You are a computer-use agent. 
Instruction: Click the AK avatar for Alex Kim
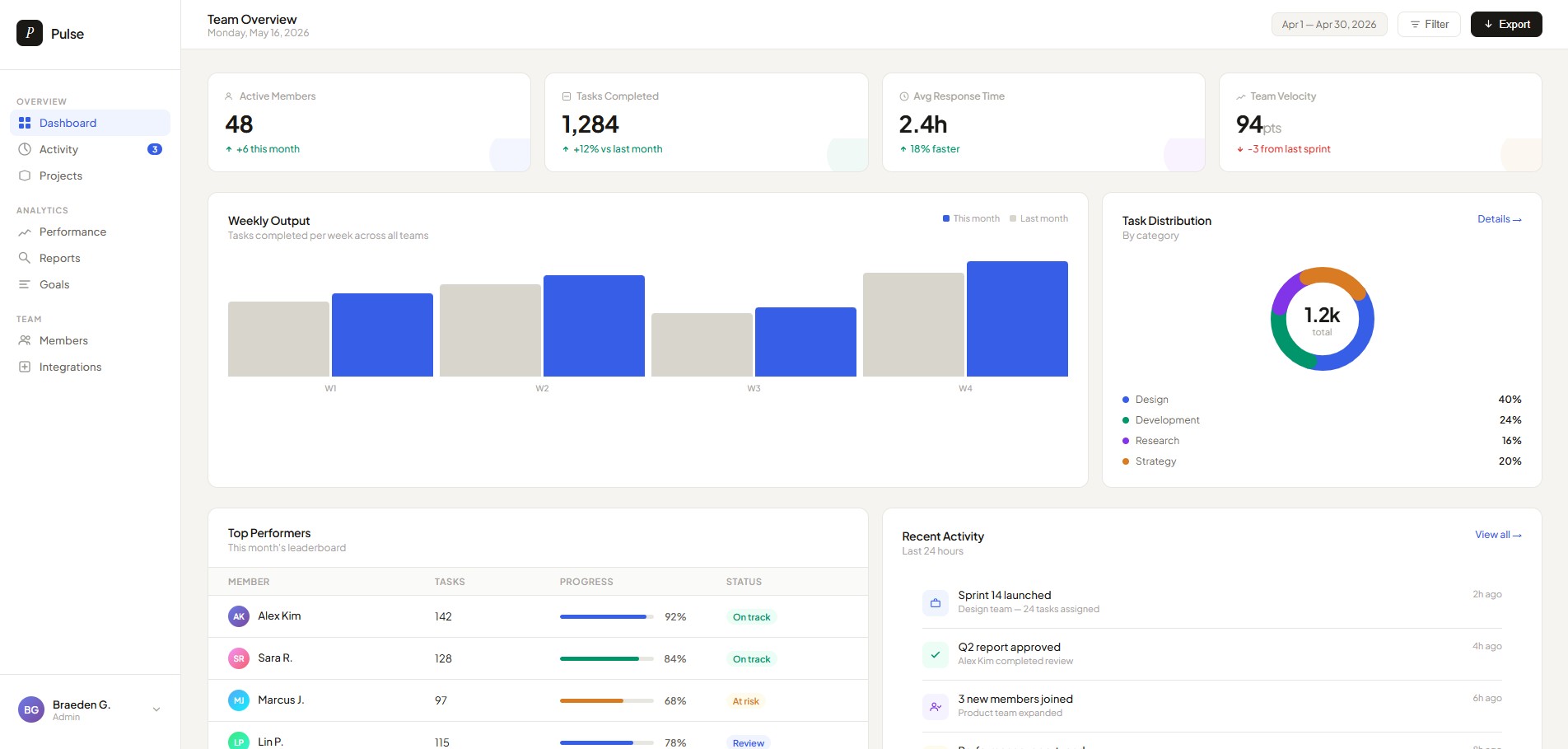[x=239, y=616]
